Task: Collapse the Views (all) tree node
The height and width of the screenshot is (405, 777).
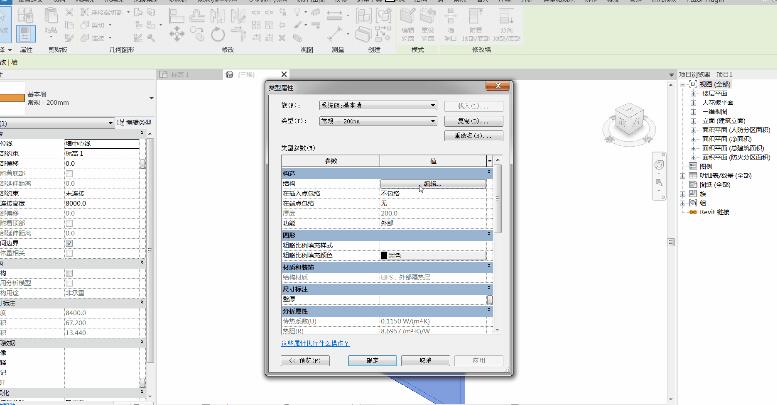Action: click(x=682, y=84)
